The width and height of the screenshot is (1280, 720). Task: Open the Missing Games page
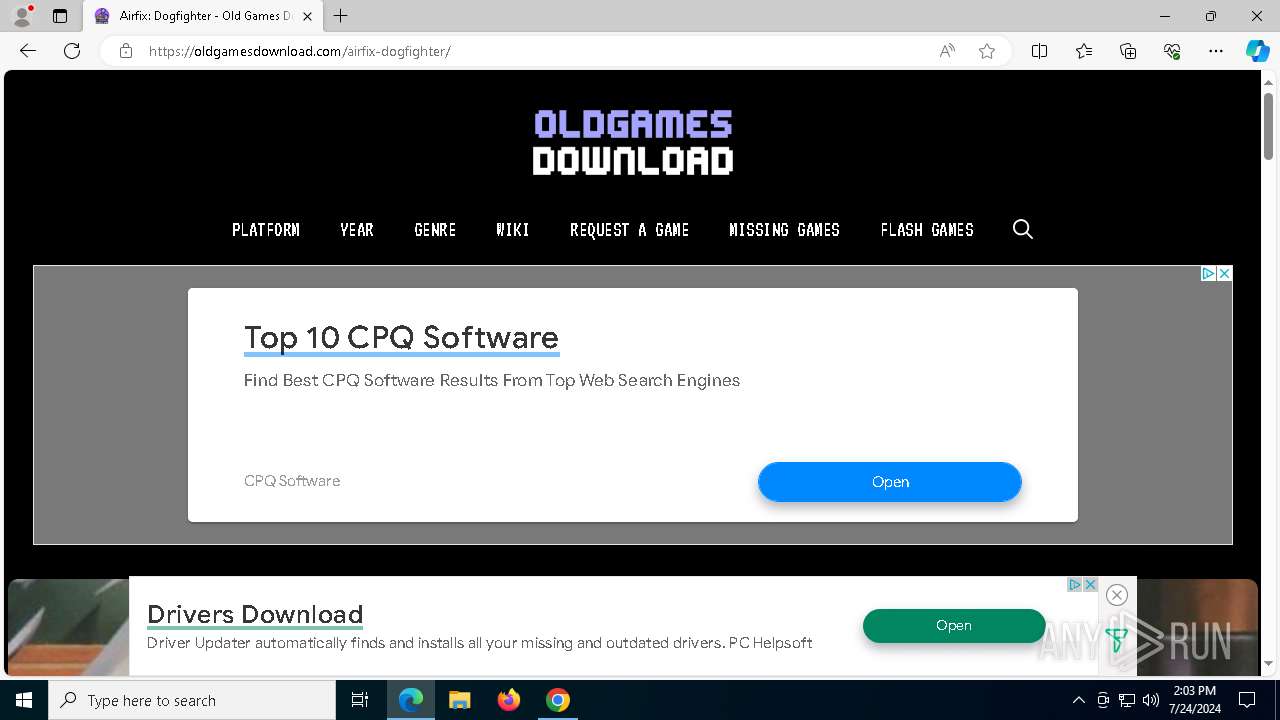785,230
